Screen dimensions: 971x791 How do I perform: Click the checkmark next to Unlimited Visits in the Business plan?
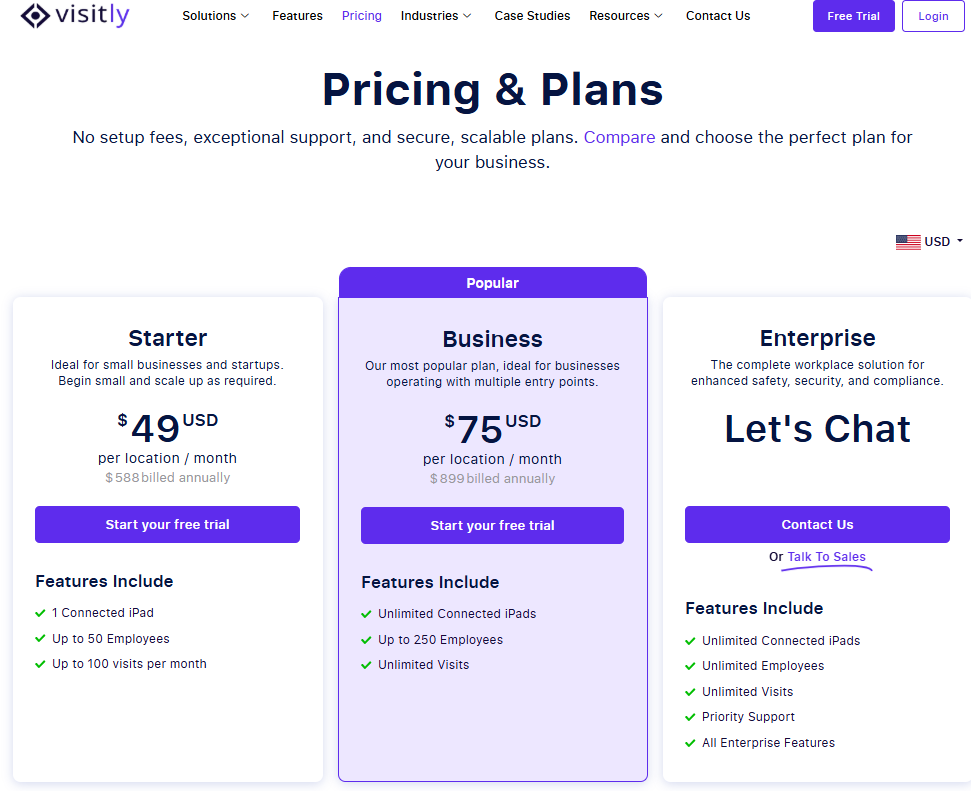[x=366, y=665]
